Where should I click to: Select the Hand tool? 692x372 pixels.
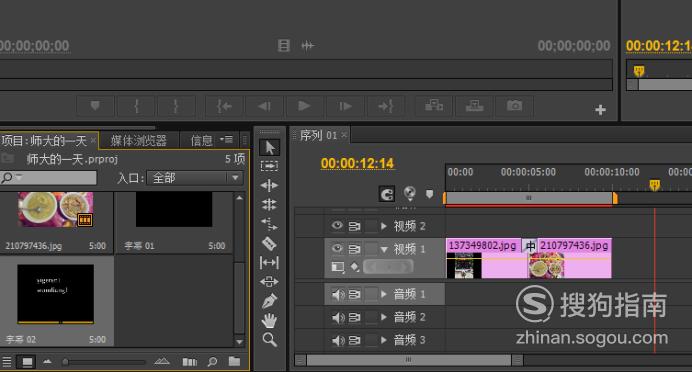pos(269,320)
